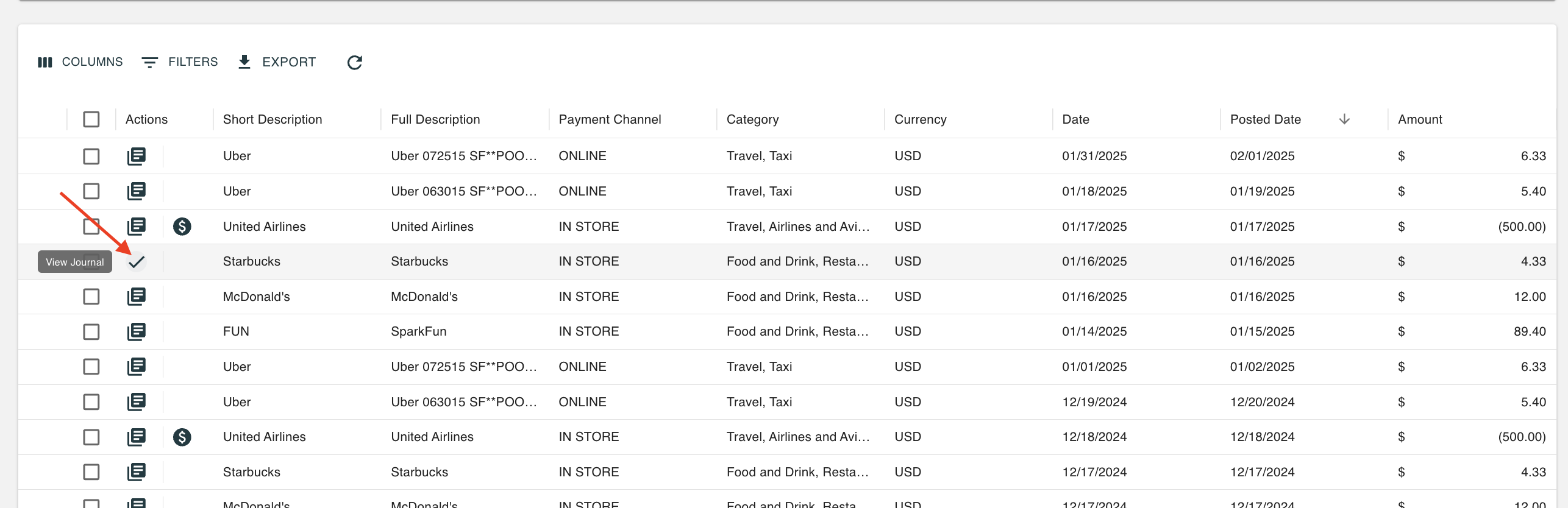Select checkbox for McDonald's 01/16/2025 row

[91, 297]
